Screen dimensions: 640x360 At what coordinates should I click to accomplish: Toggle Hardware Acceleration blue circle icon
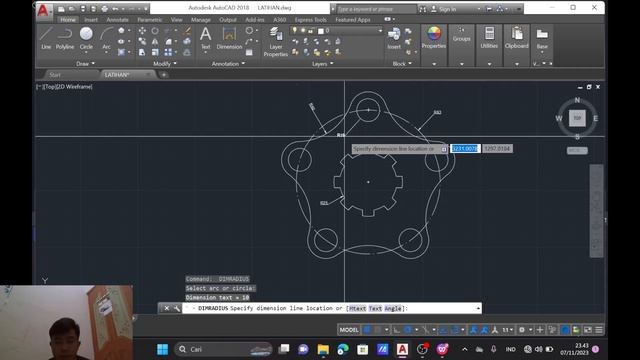coord(565,329)
